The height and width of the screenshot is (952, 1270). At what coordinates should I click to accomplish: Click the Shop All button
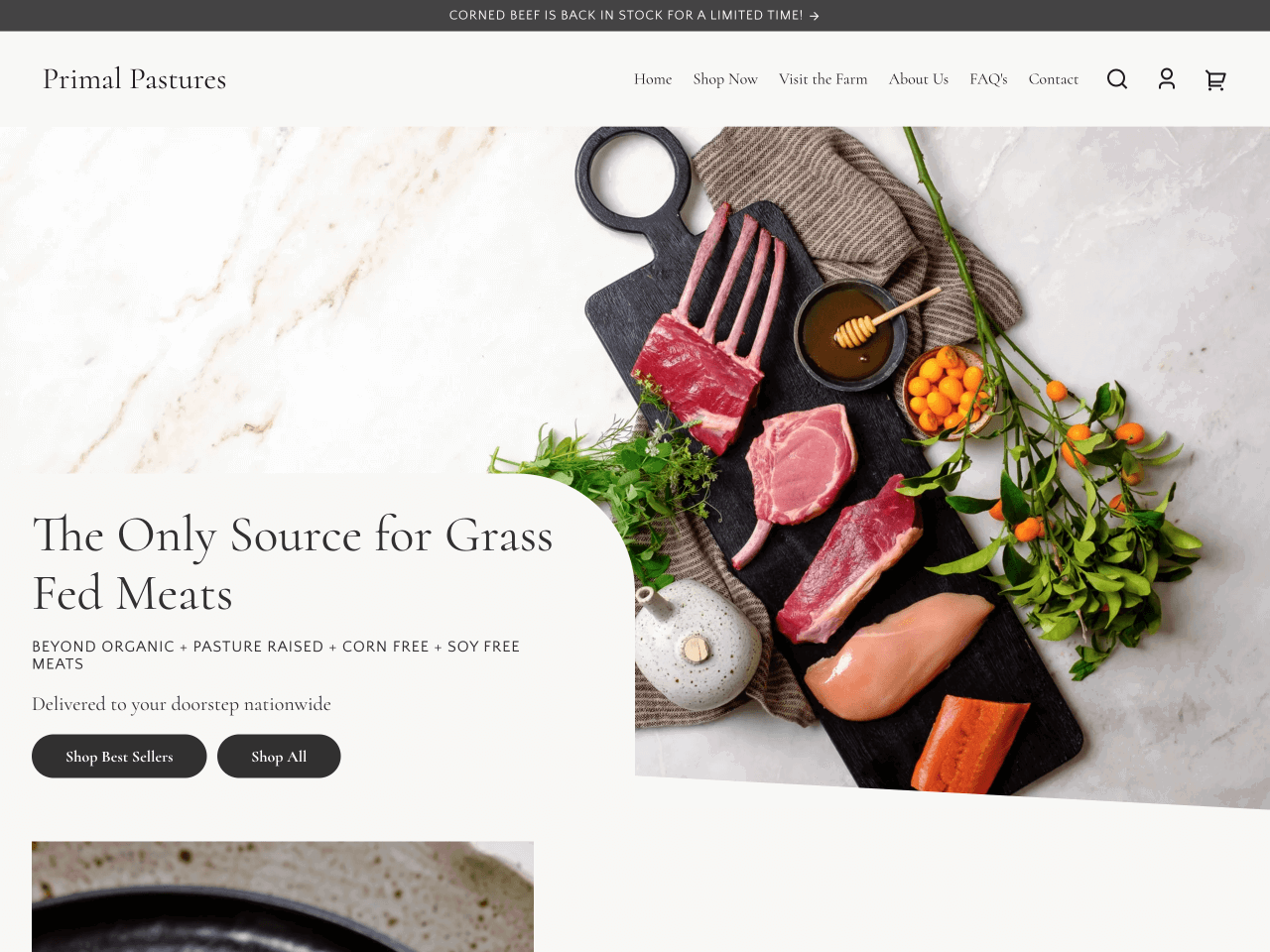pos(279,757)
